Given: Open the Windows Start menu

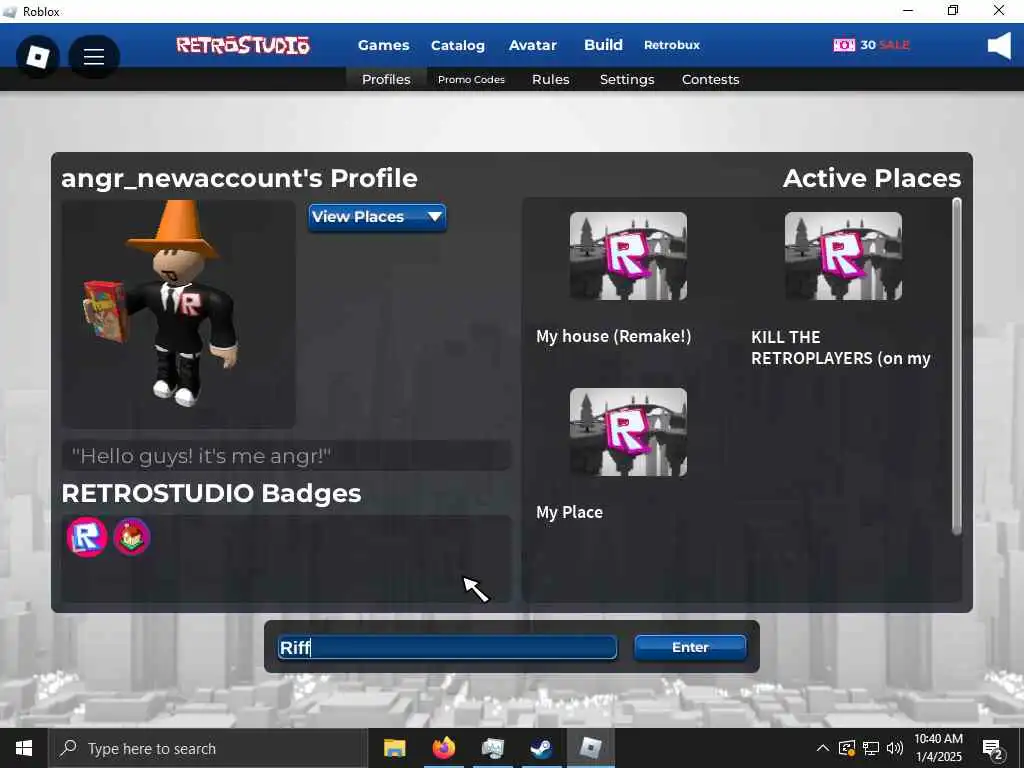Looking at the screenshot, I should pyautogui.click(x=24, y=748).
